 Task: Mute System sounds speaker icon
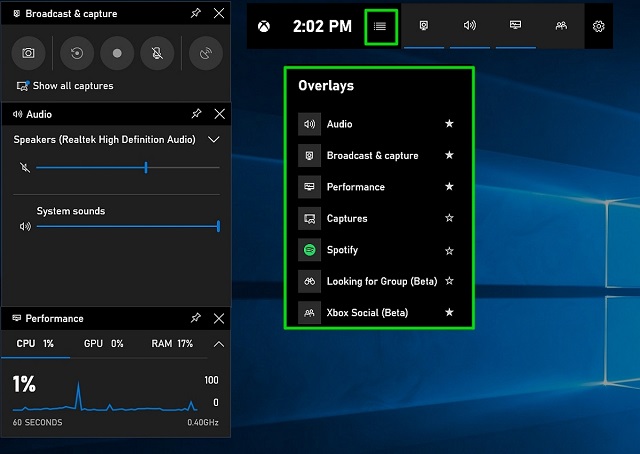25,226
